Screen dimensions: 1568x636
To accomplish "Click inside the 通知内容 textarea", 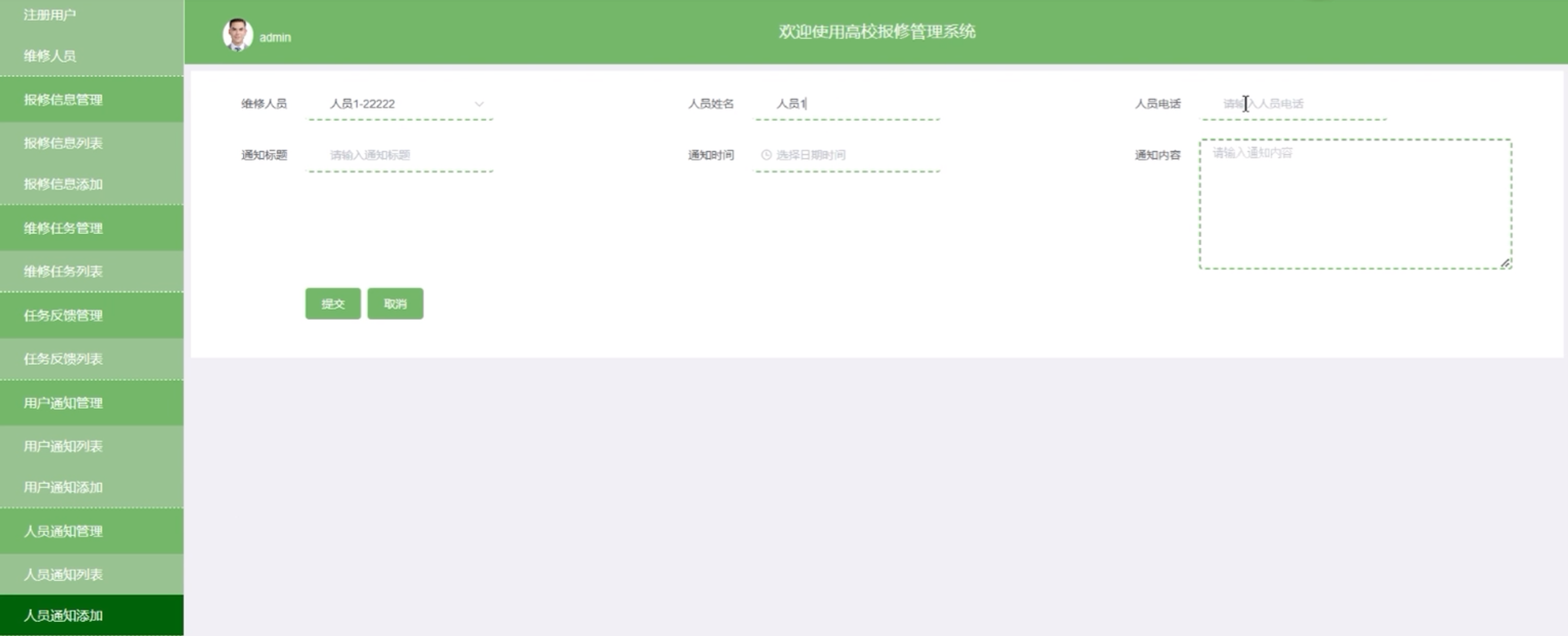I will (1355, 204).
